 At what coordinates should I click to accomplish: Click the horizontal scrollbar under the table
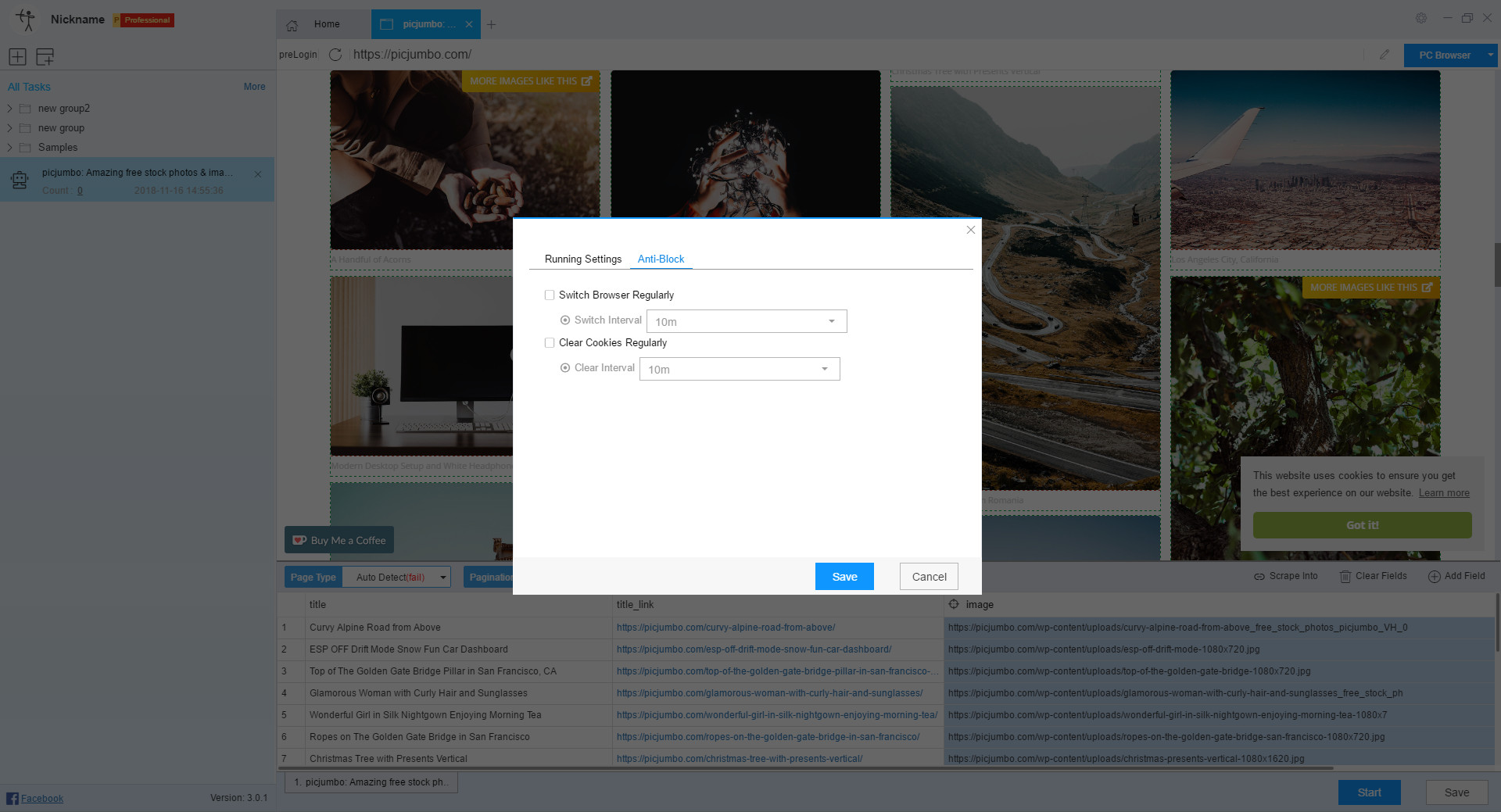[805, 768]
